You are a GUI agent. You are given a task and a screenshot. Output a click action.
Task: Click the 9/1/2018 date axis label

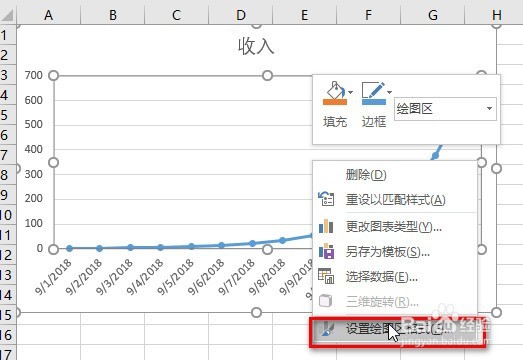(x=53, y=277)
